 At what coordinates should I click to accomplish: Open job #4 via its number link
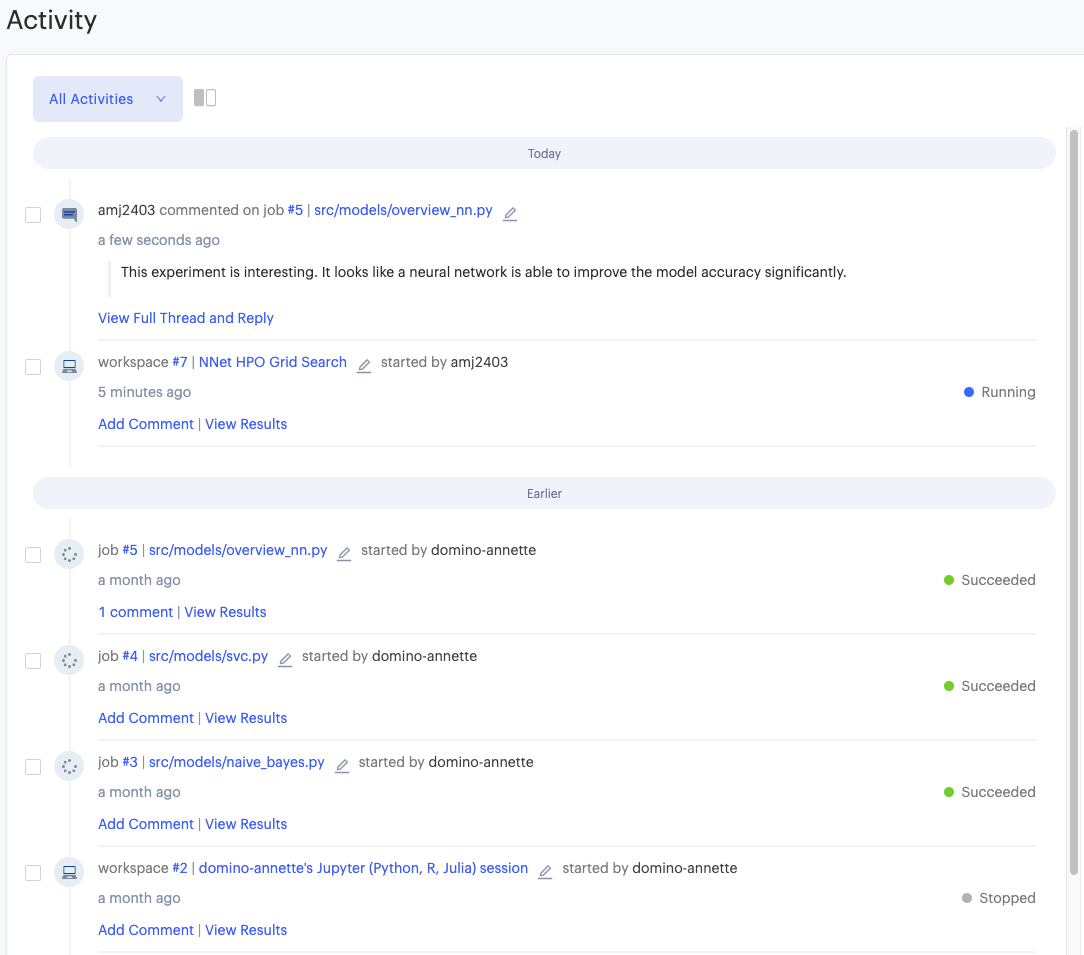click(129, 655)
